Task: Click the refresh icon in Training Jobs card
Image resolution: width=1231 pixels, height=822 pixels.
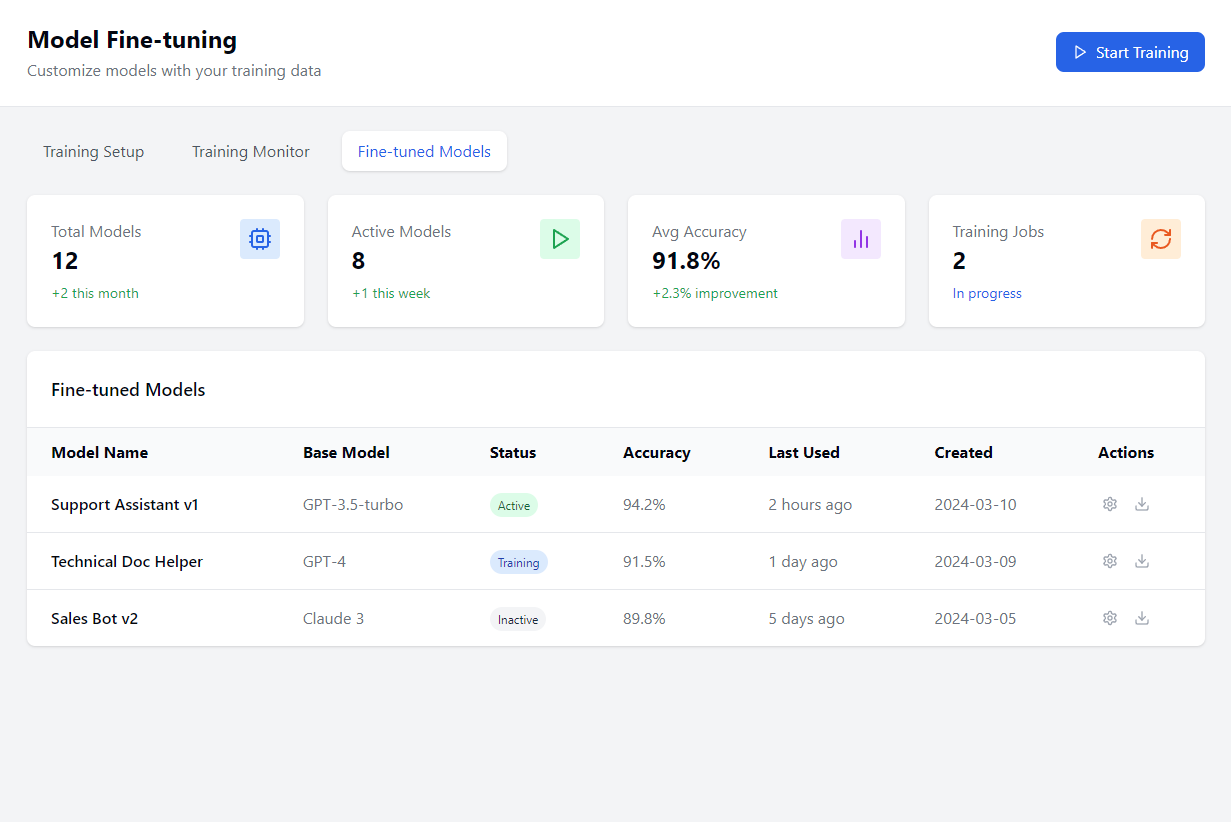Action: pyautogui.click(x=1160, y=239)
